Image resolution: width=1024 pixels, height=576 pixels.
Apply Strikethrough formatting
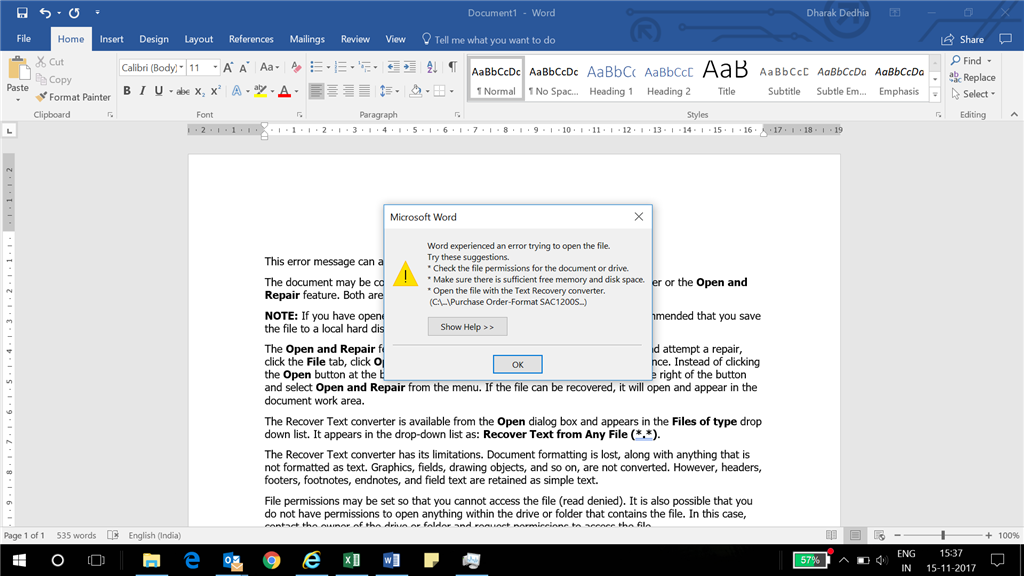(x=183, y=91)
